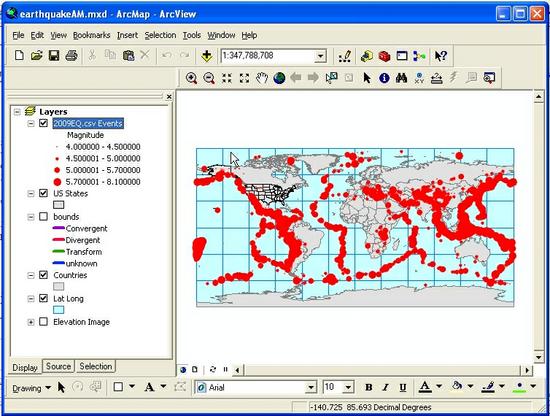Expand the Elevation Image layer
Viewport: 550px width, 416px height.
[x=31, y=322]
